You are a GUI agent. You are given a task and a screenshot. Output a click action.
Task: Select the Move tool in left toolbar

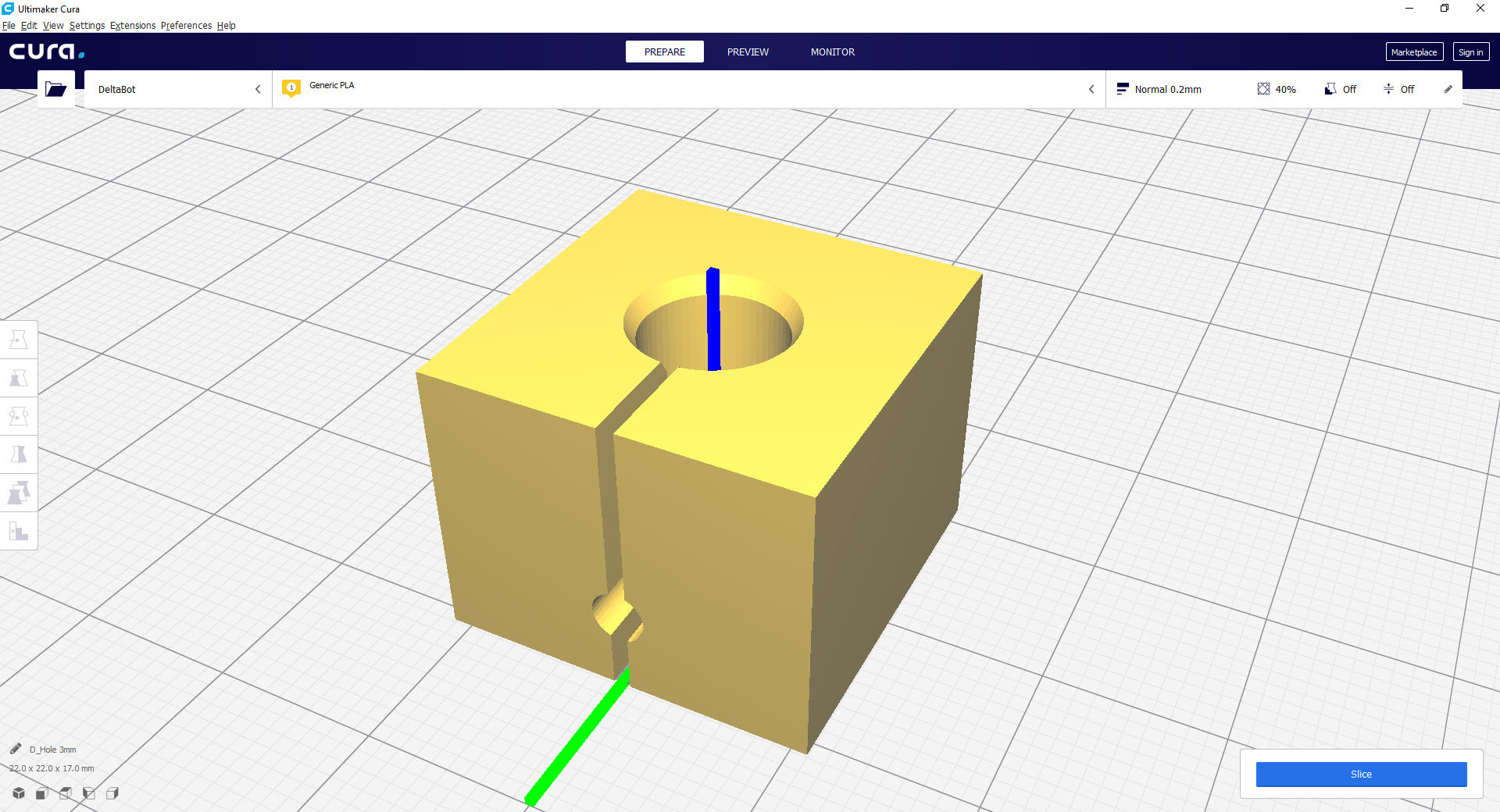pos(19,340)
